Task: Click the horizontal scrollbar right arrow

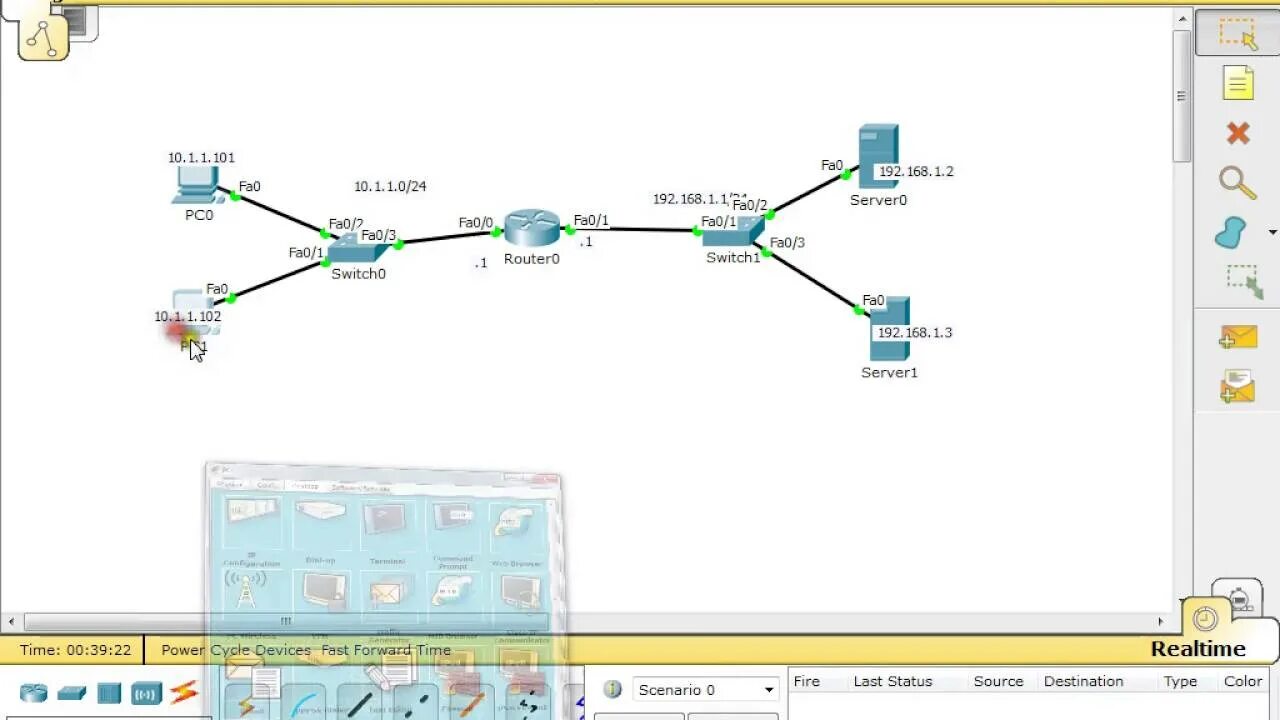Action: (x=1160, y=621)
